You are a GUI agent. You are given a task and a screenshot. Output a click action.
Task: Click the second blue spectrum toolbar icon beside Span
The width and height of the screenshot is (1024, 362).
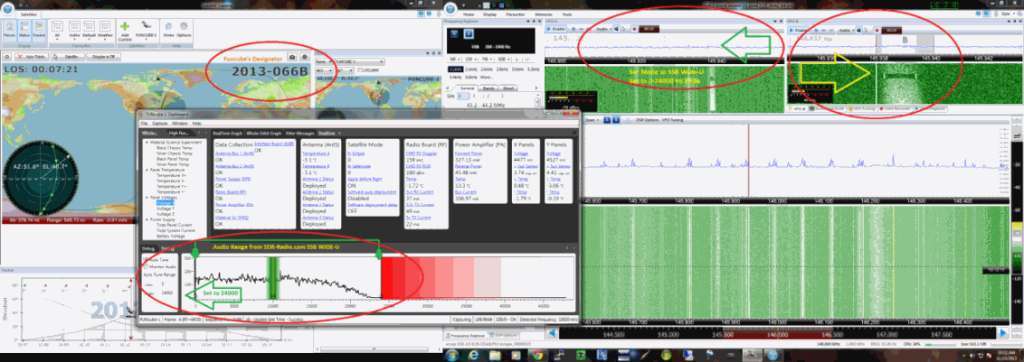tap(616, 120)
